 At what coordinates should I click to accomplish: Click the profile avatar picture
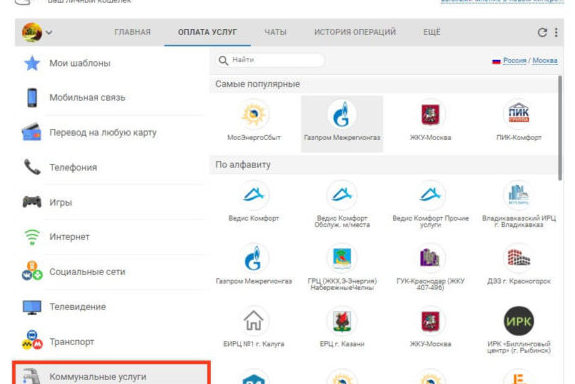[32, 32]
